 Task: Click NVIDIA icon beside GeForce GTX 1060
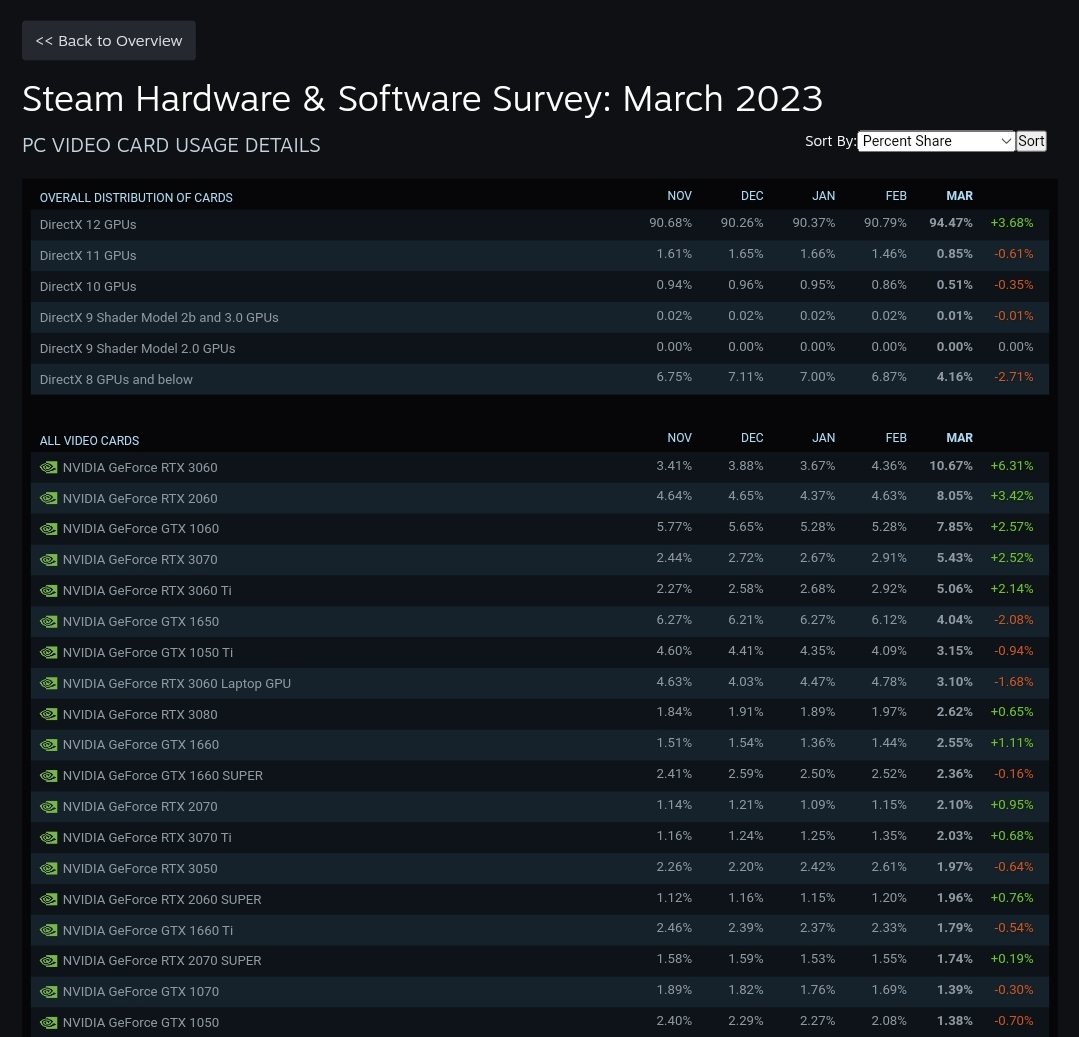tap(48, 528)
